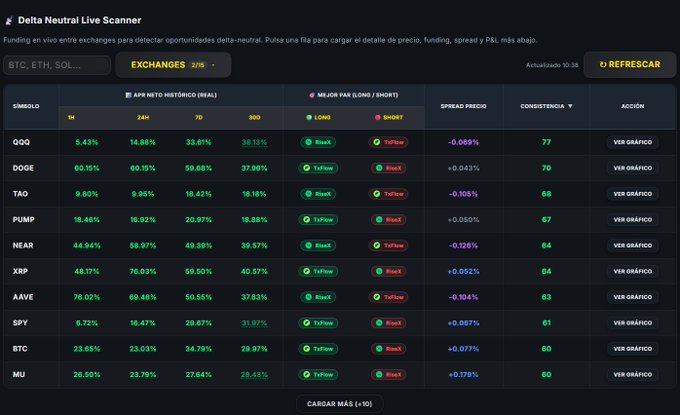Select the 7D APR column header
This screenshot has width=680, height=415.
click(x=199, y=118)
